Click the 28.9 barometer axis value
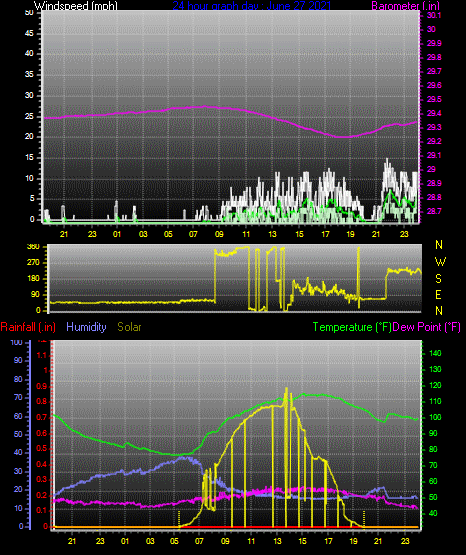The height and width of the screenshot is (555, 466). pyautogui.click(x=434, y=183)
